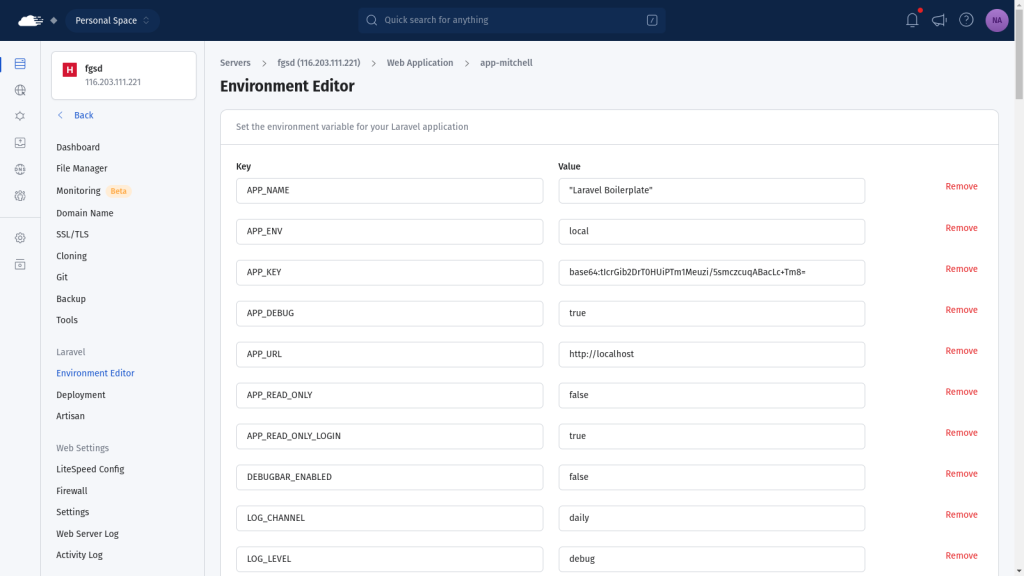Expand the Personal Space workspace switcher

112,20
